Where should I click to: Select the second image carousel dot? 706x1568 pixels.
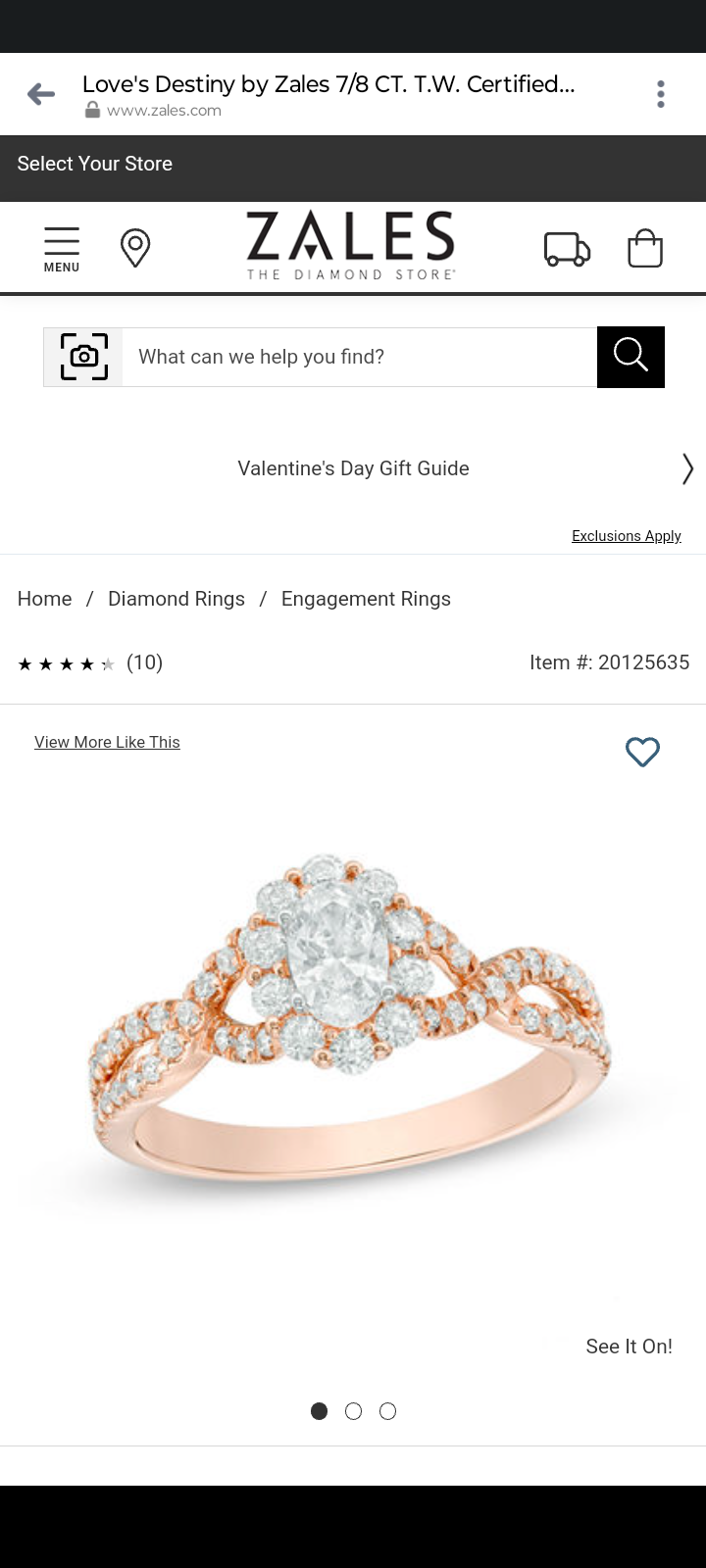point(354,1411)
